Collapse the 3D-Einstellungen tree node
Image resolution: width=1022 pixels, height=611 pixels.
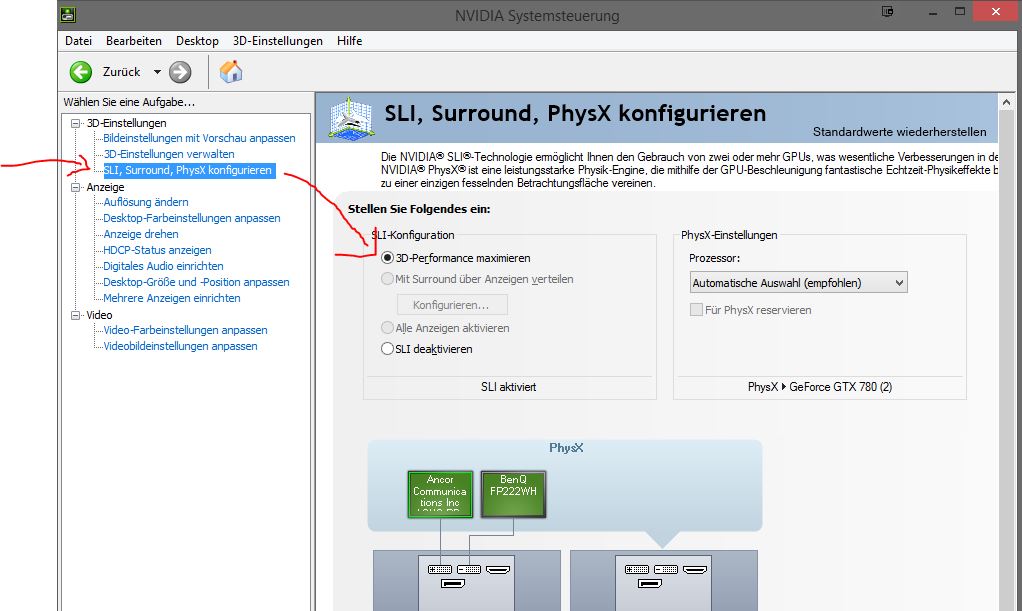76,123
